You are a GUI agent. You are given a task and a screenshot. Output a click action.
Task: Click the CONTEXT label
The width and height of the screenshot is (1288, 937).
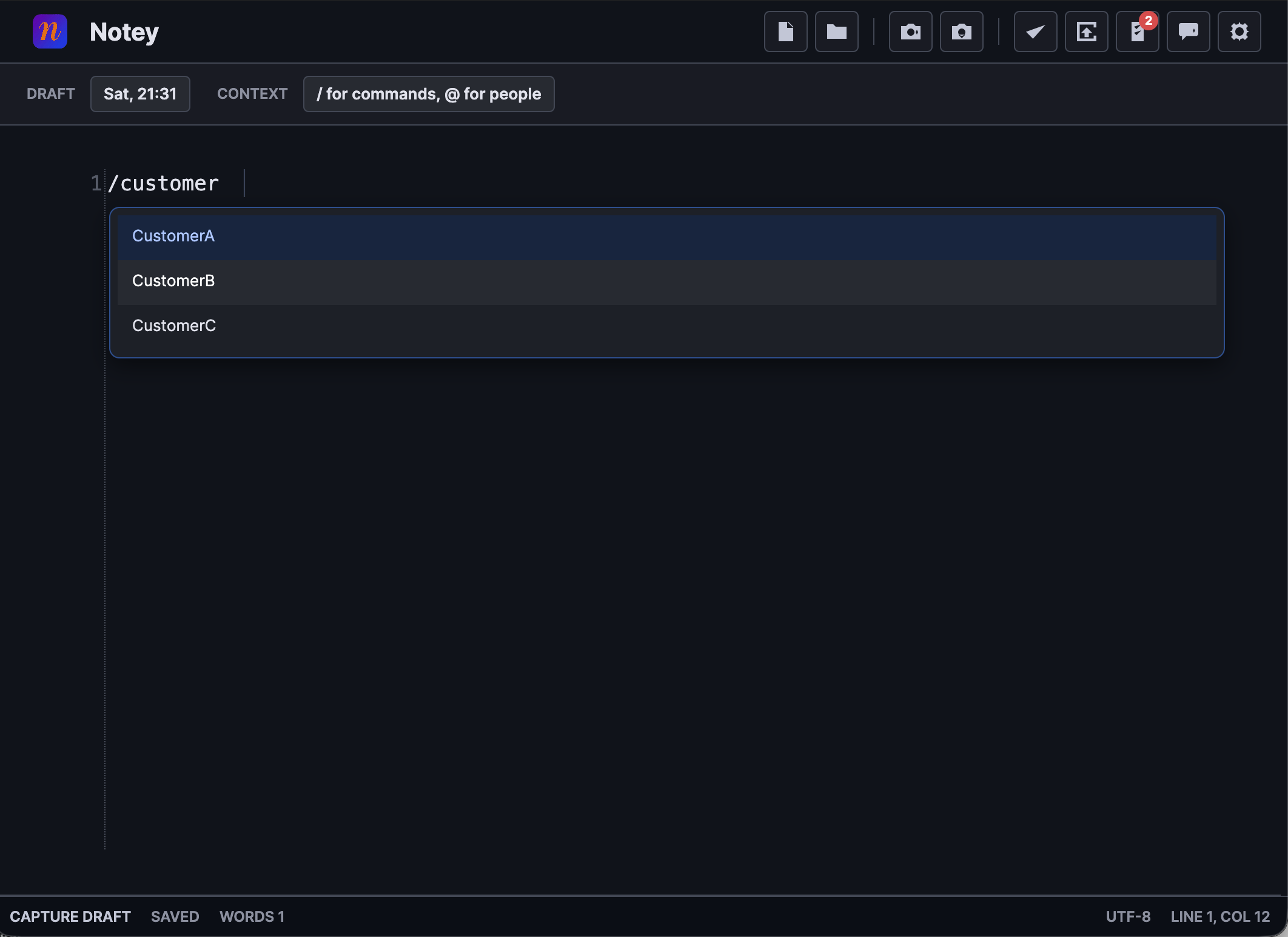pyautogui.click(x=252, y=94)
